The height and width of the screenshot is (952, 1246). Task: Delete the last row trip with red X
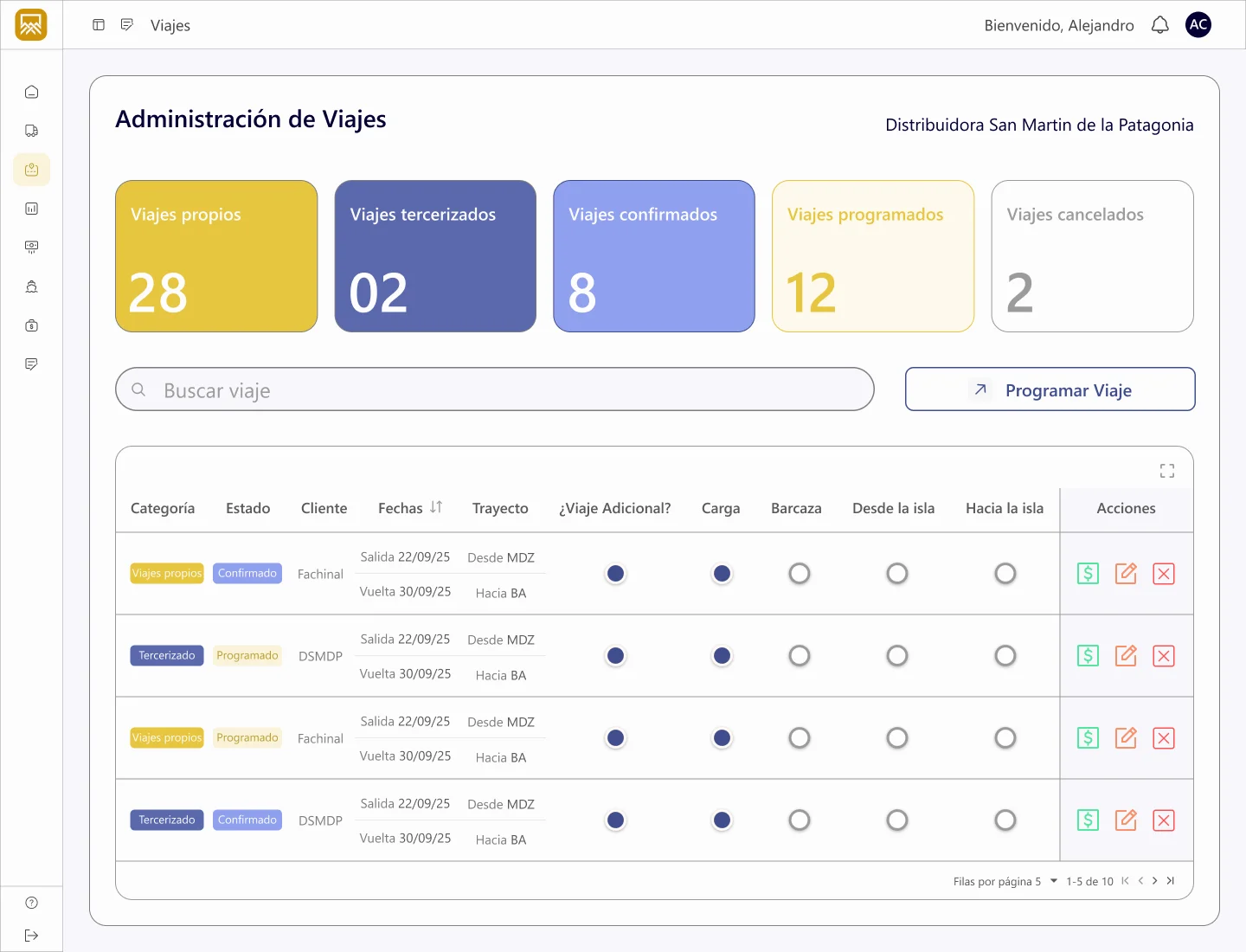[1164, 820]
